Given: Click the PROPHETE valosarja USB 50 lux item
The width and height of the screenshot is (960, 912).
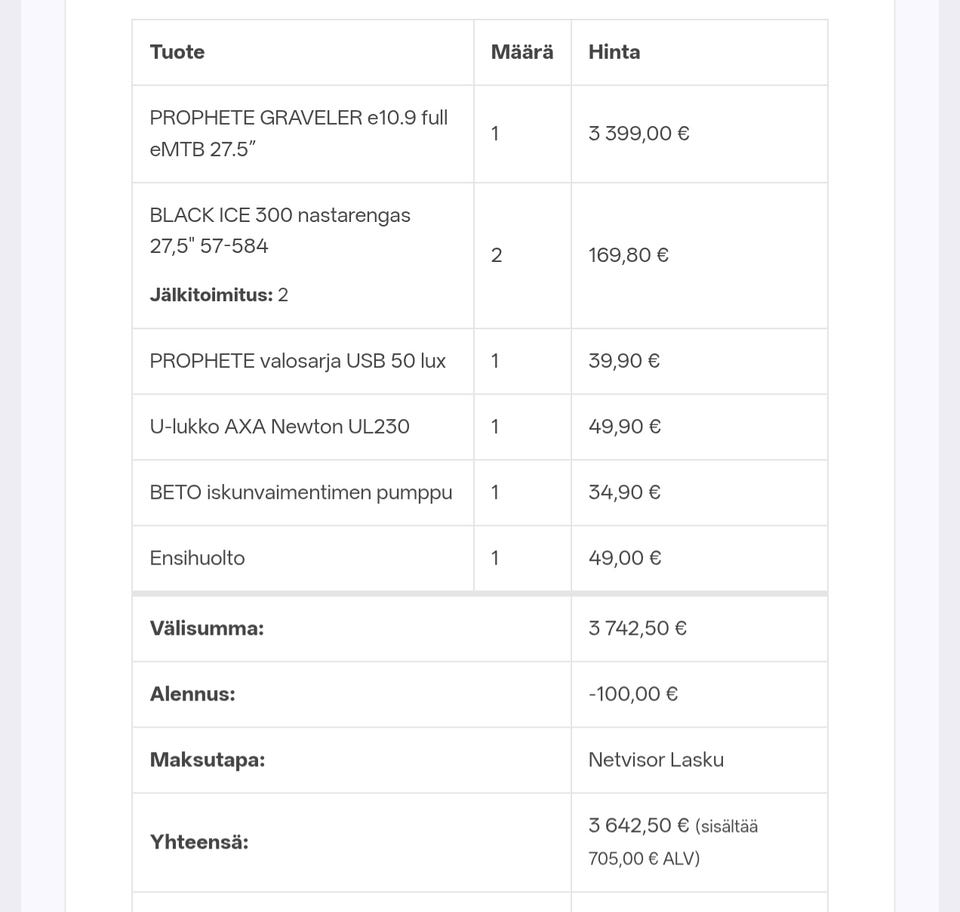Looking at the screenshot, I should pyautogui.click(x=298, y=361).
